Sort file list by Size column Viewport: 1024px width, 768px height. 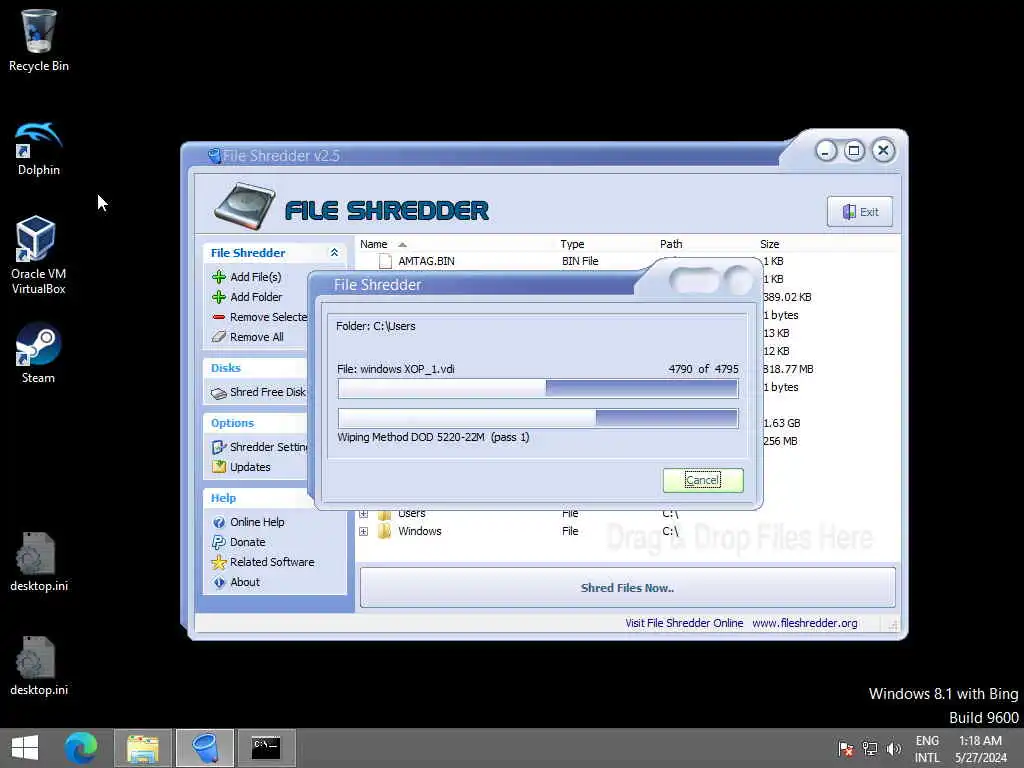point(769,244)
